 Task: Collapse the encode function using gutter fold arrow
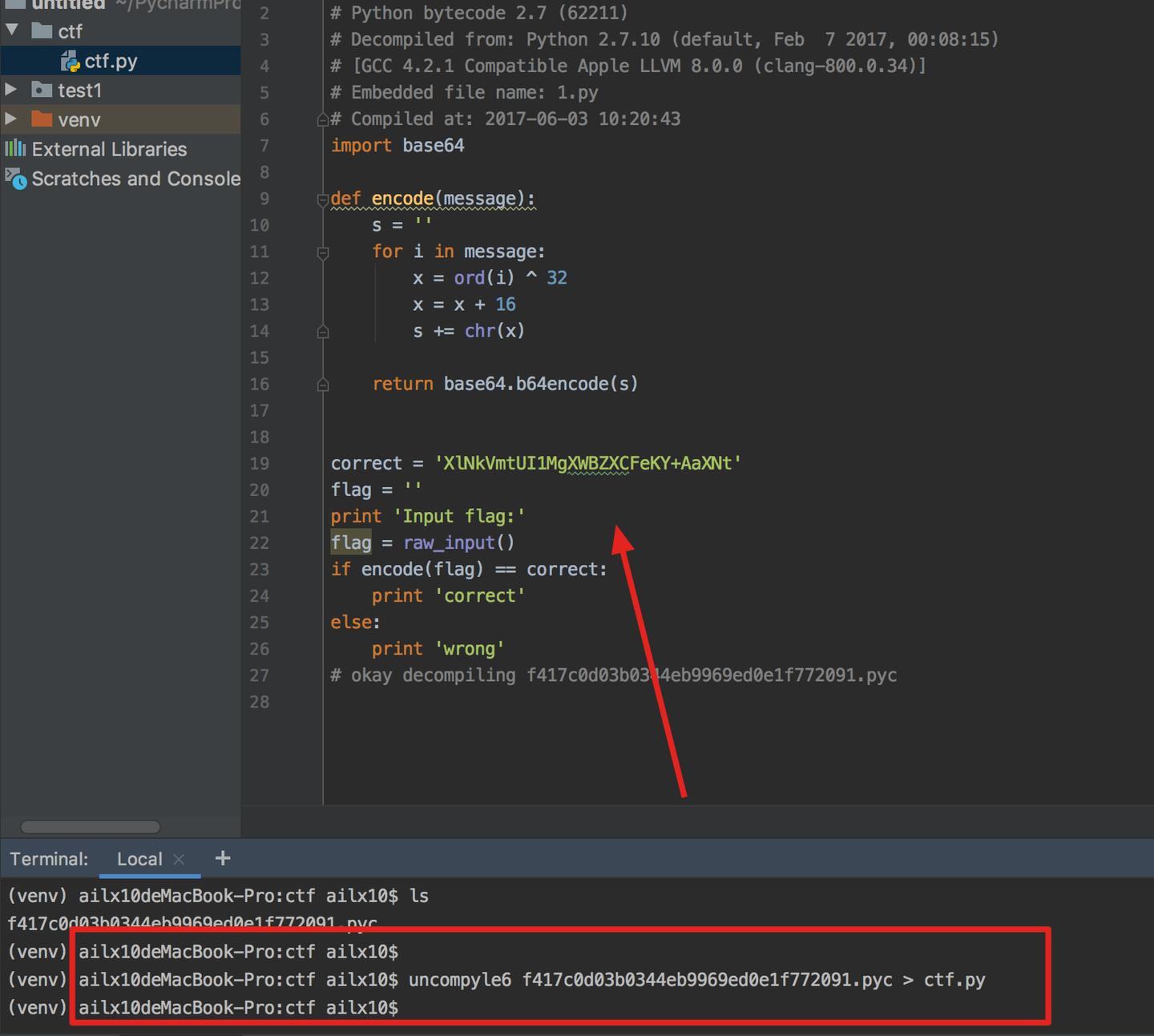tap(322, 198)
